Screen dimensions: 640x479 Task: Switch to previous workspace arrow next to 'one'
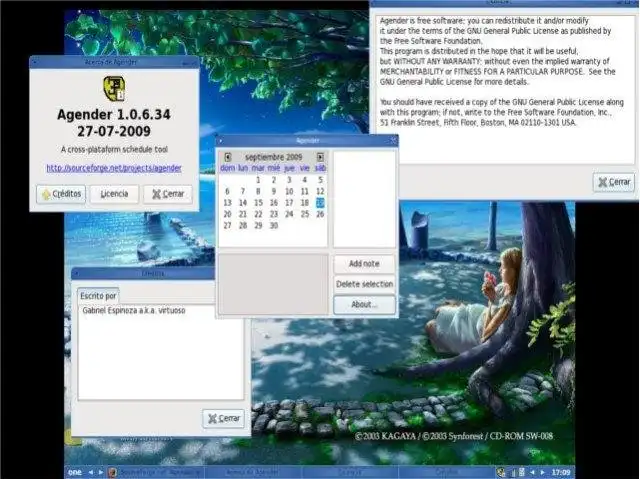pos(91,472)
